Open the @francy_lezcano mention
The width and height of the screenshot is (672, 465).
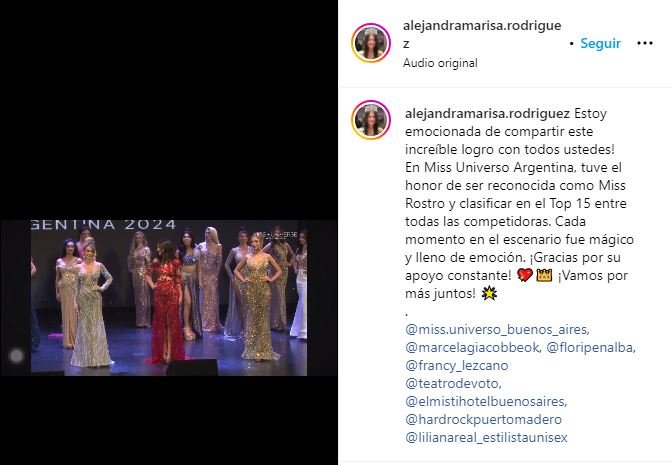[x=456, y=366]
